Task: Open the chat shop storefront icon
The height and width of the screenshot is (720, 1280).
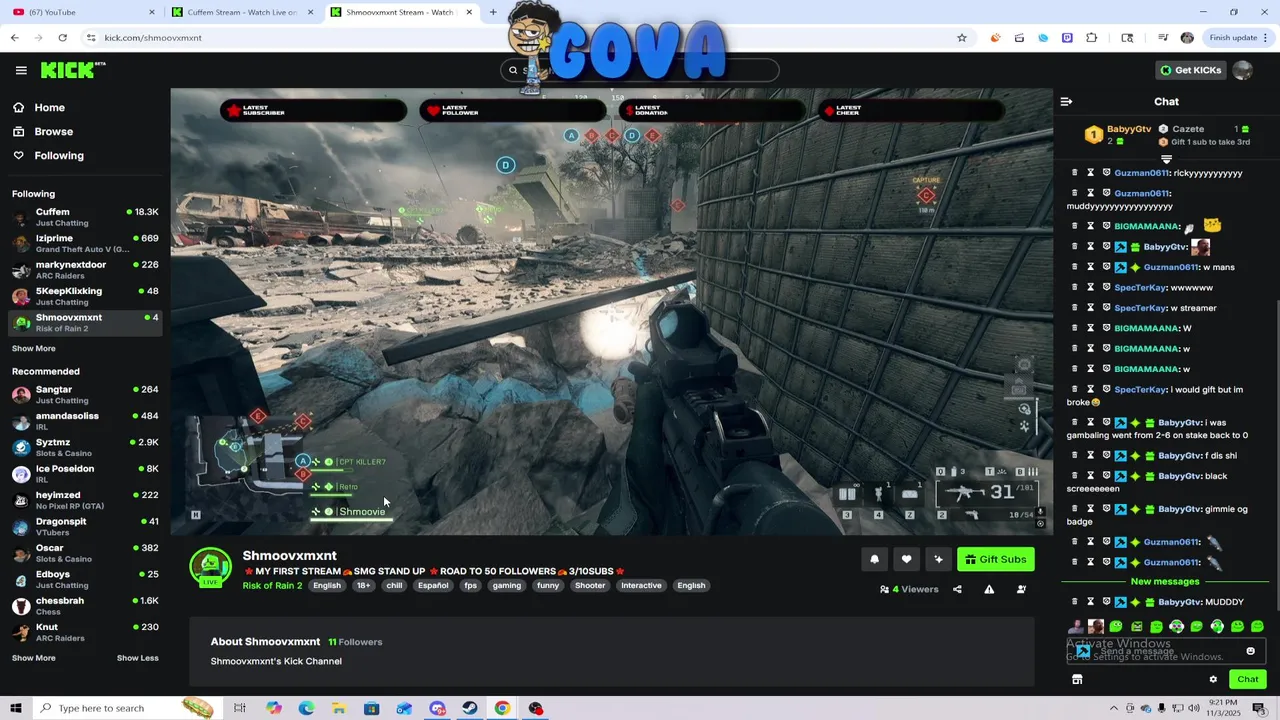Action: pos(1077,679)
